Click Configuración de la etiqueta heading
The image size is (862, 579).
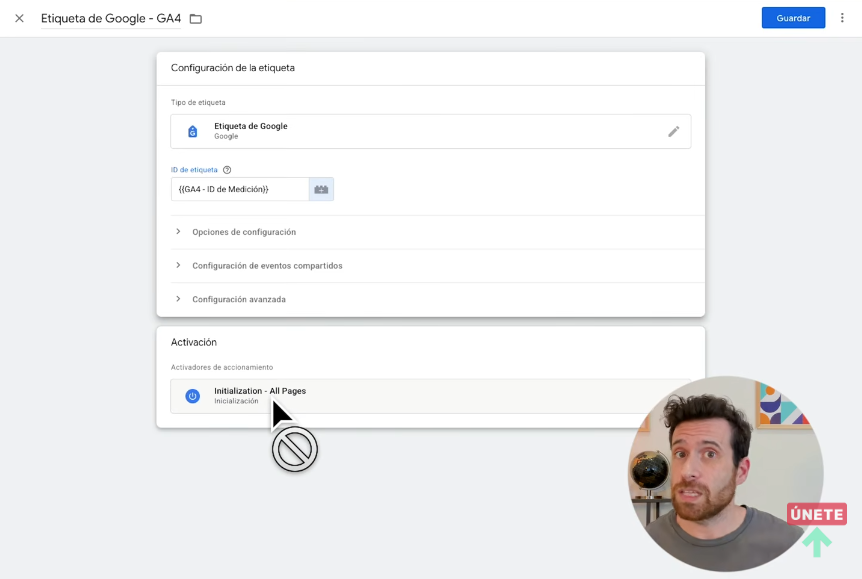click(x=233, y=68)
